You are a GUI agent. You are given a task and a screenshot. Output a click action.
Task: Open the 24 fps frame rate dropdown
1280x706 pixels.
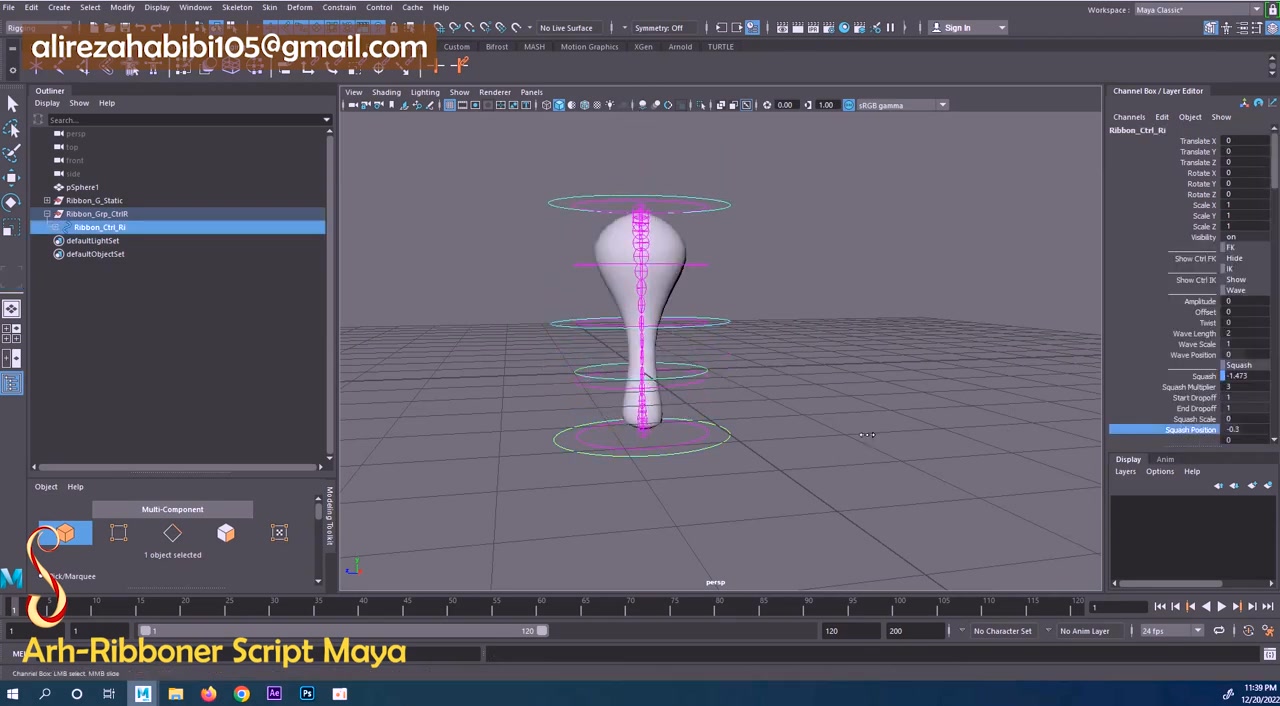coord(1173,631)
